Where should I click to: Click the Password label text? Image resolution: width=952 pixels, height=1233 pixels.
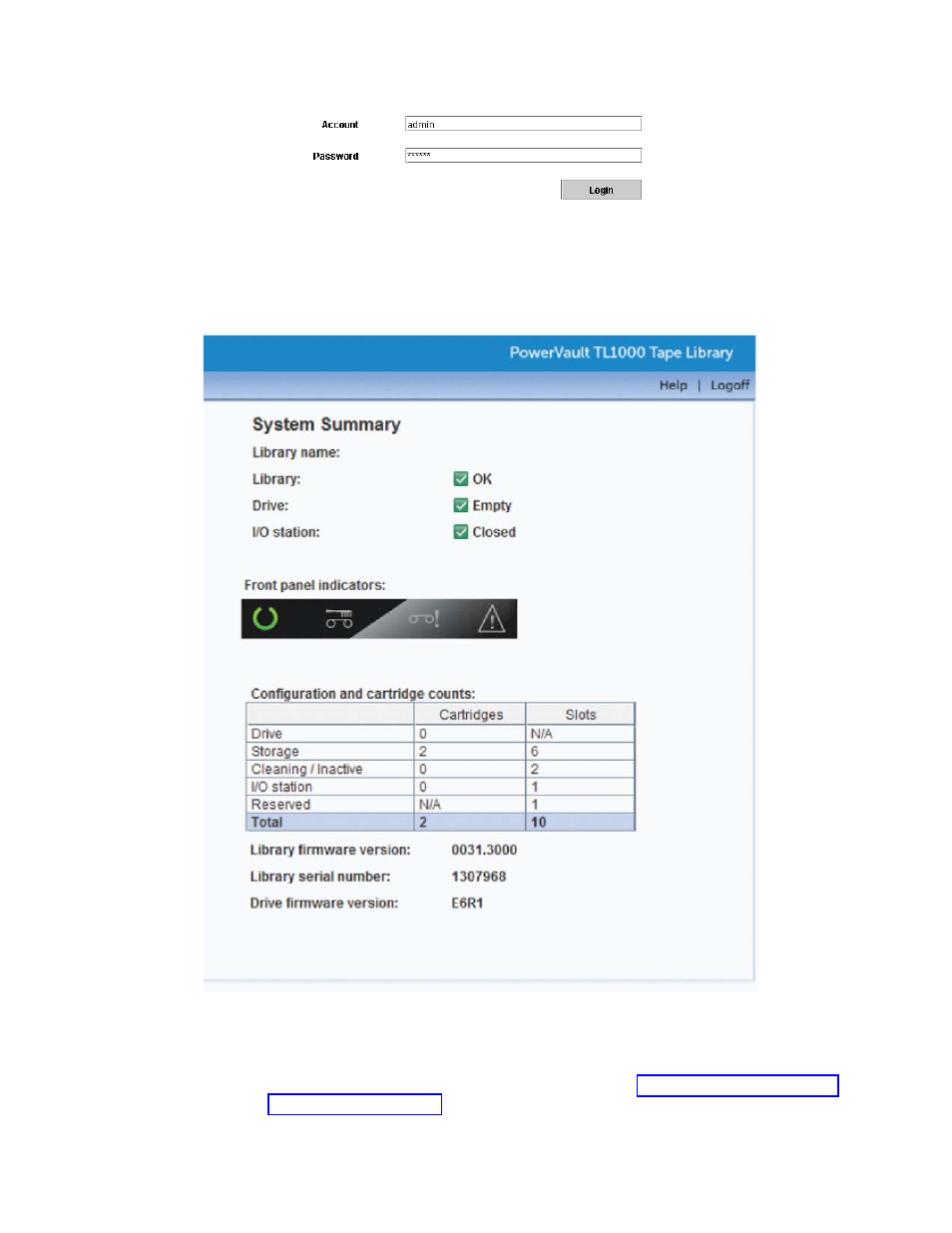click(335, 157)
